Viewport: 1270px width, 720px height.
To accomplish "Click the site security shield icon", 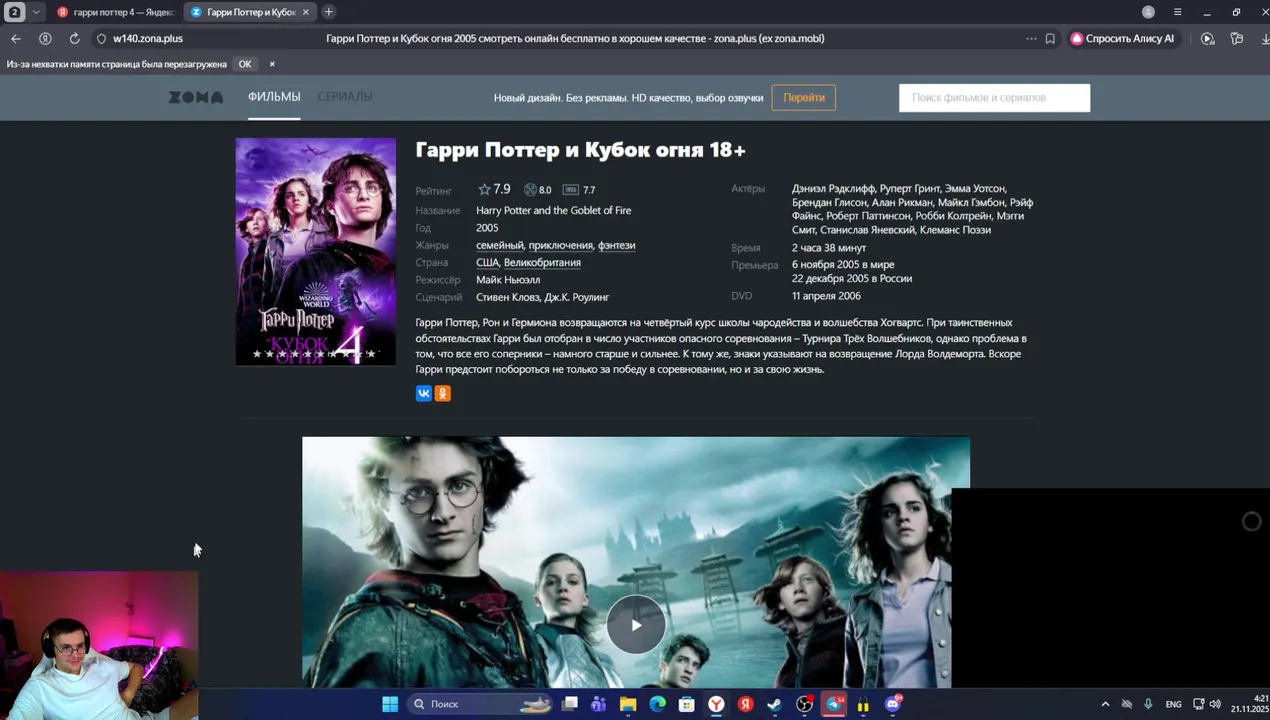I will click(101, 39).
